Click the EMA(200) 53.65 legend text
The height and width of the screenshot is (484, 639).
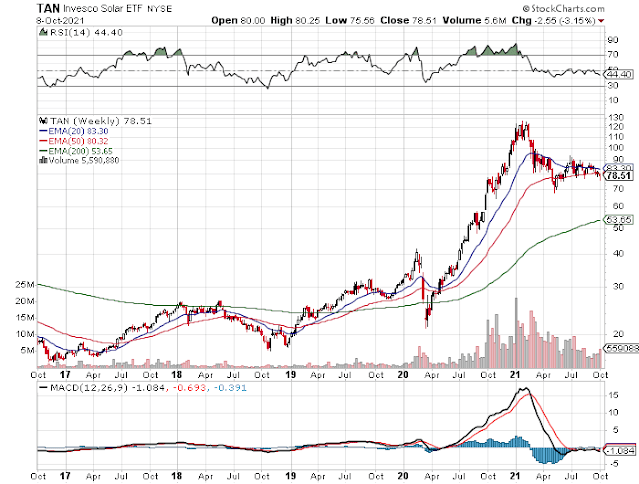80,151
